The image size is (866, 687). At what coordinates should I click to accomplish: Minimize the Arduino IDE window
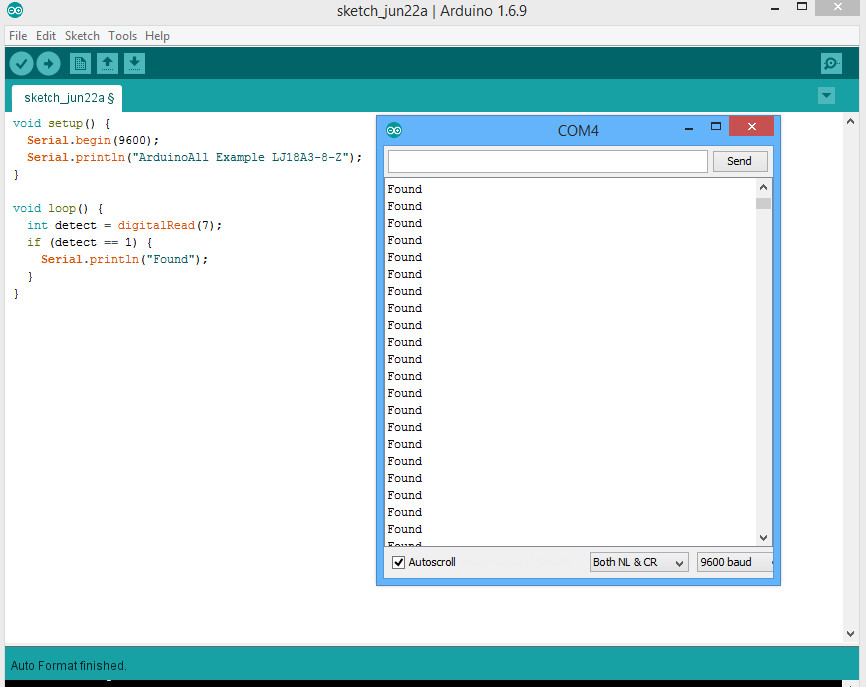(x=775, y=8)
